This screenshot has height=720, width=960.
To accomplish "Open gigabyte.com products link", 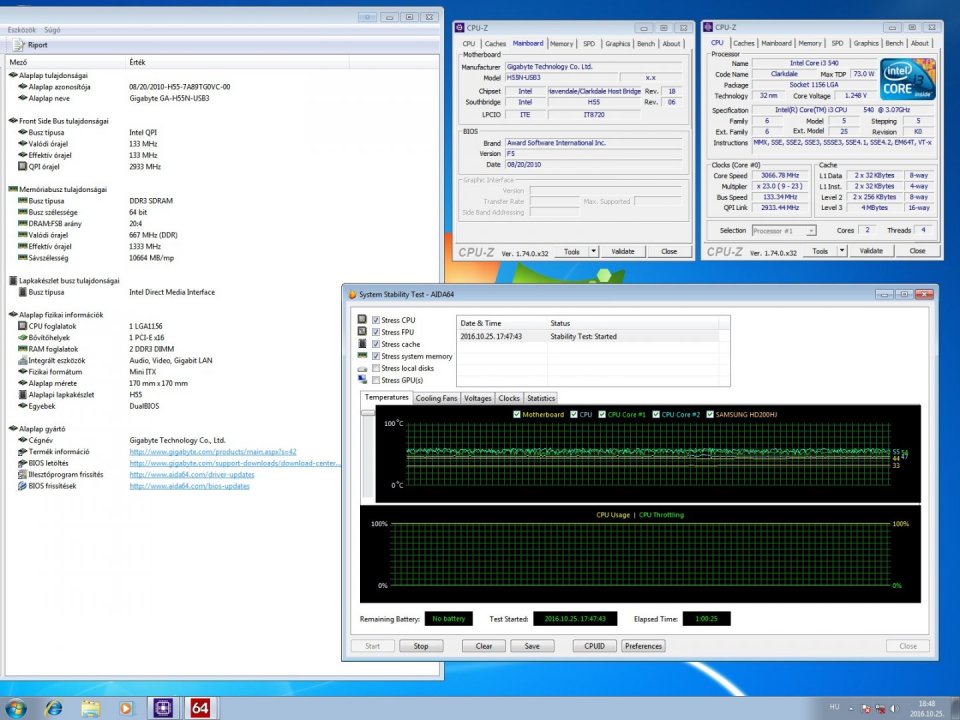I will (x=212, y=452).
